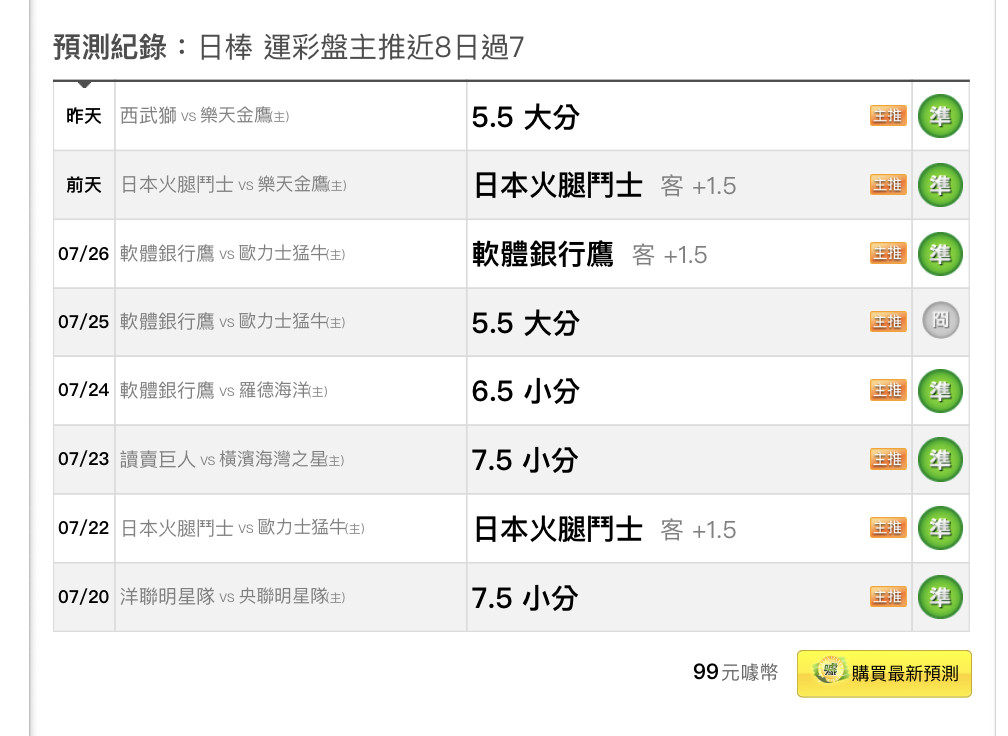Select 6.5 小分 prediction on 07/24
Screen dimensions: 1008x736
[x=526, y=391]
